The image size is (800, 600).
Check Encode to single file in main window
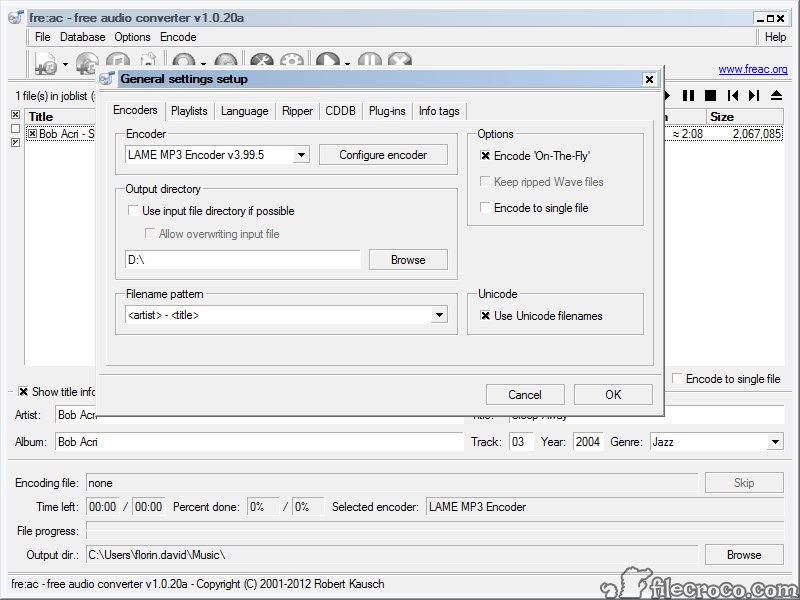tap(677, 379)
